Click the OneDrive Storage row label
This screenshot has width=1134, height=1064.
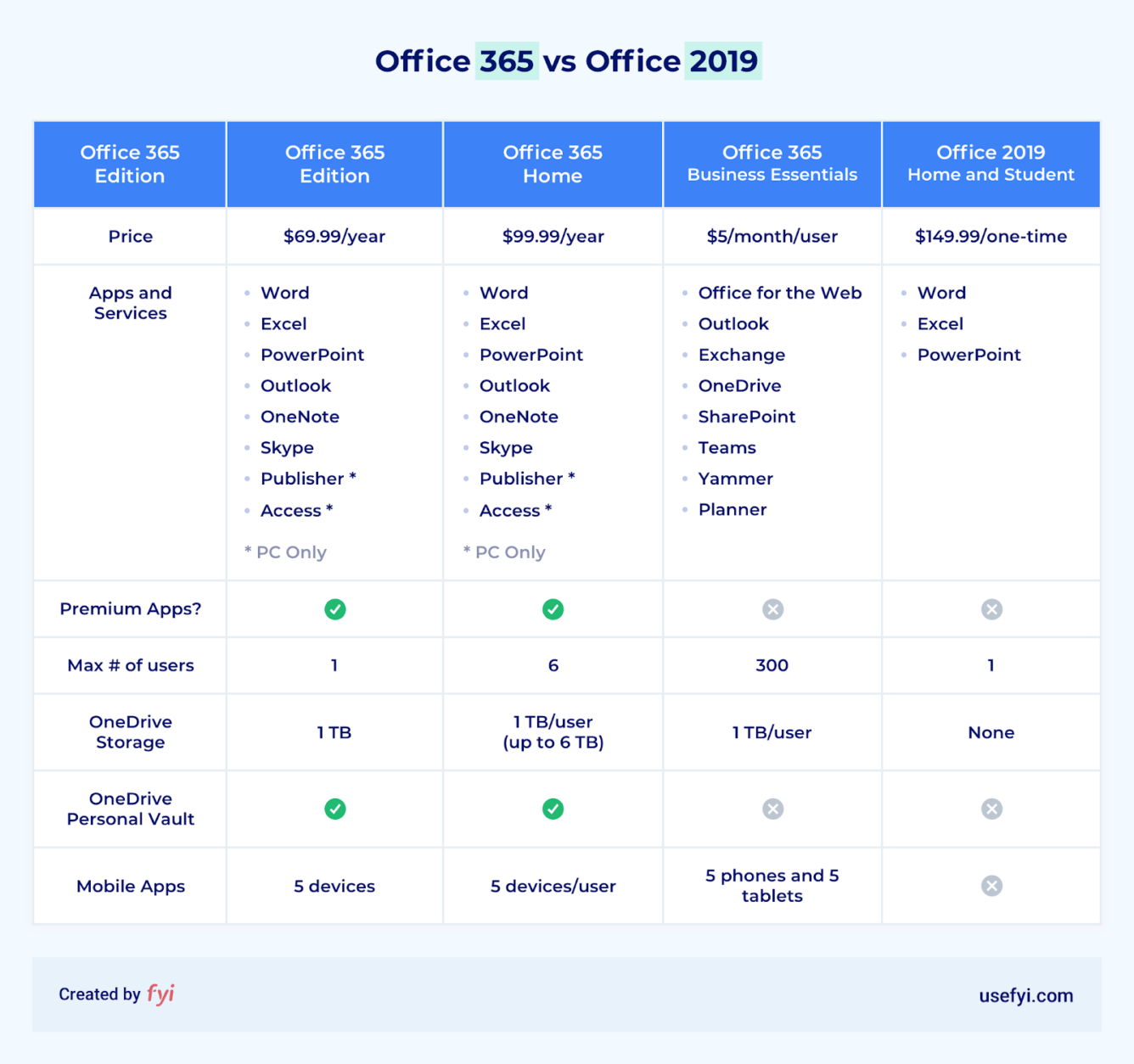(130, 732)
